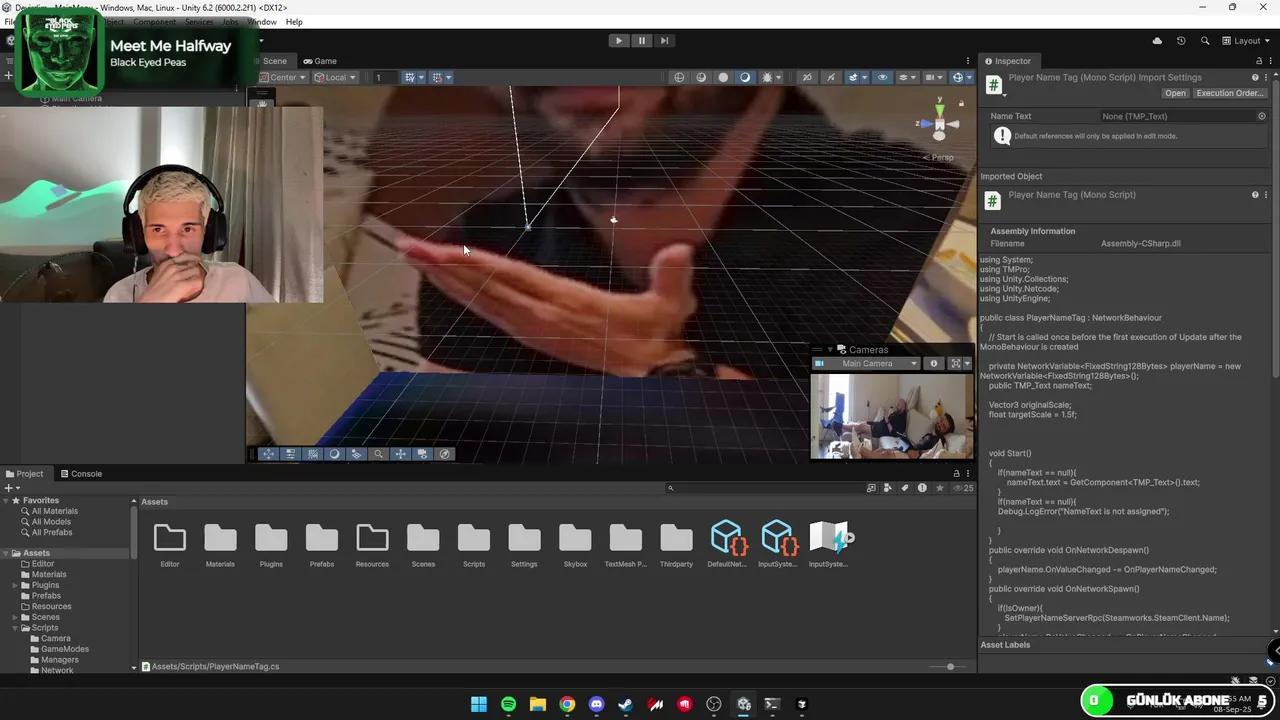Toggle 2D view sphere icon
This screenshot has height=720, width=1280.
click(x=701, y=78)
